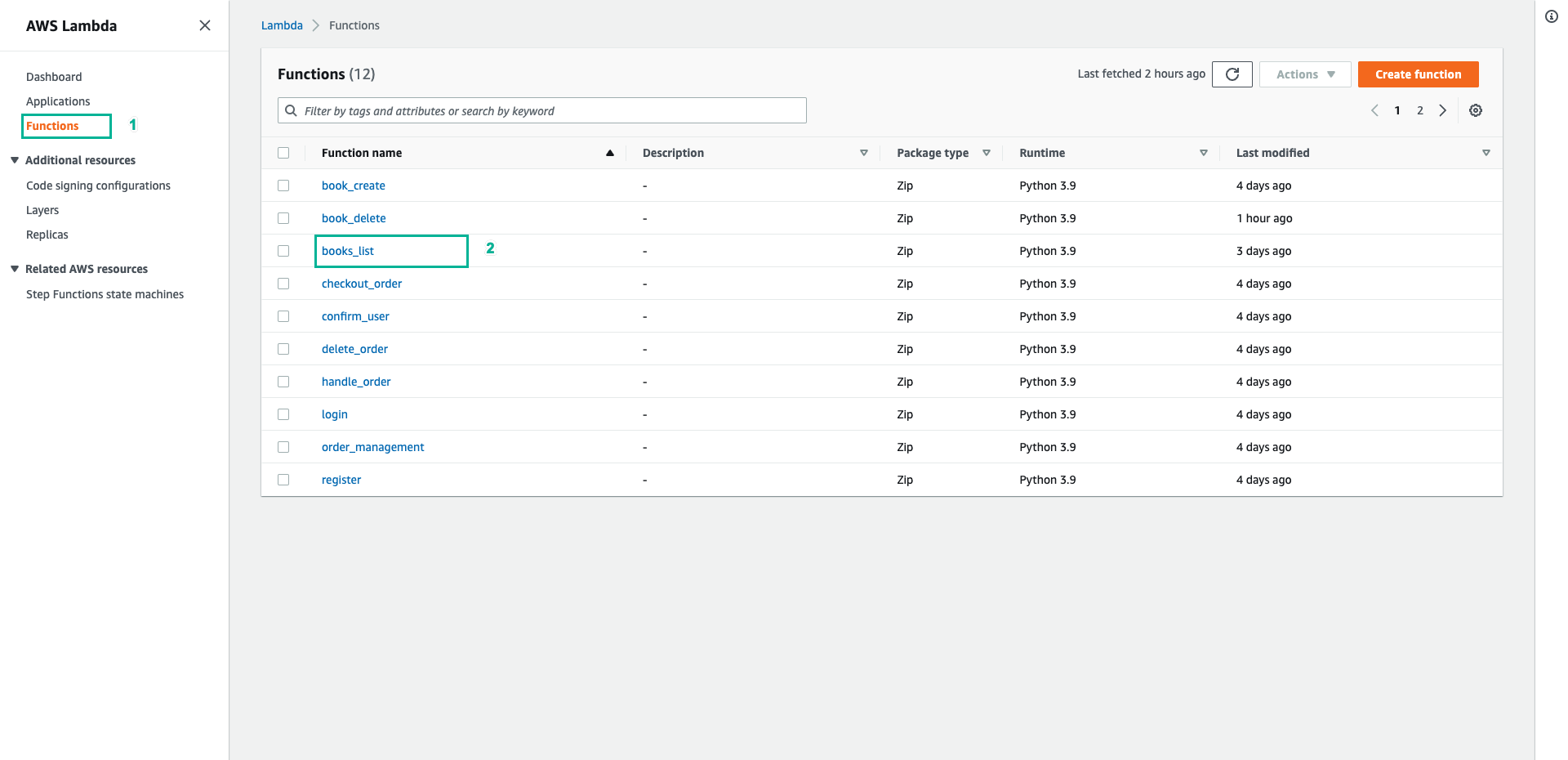Viewport: 1568px width, 760px height.
Task: Sort by Function name ascending arrow
Action: pyautogui.click(x=609, y=153)
